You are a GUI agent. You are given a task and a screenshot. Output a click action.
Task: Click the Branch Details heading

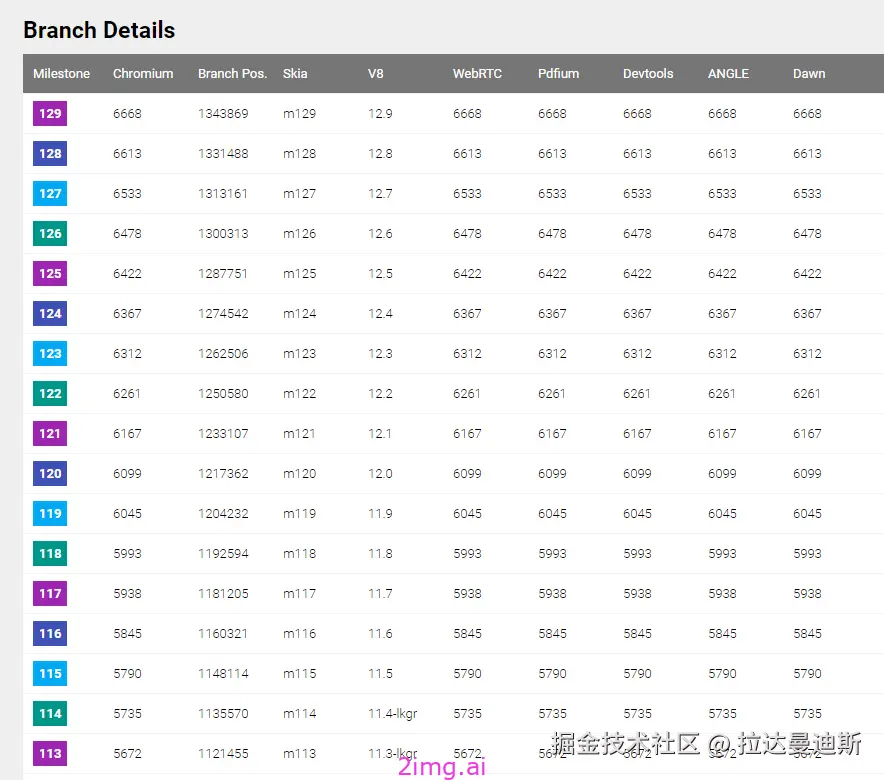99,30
